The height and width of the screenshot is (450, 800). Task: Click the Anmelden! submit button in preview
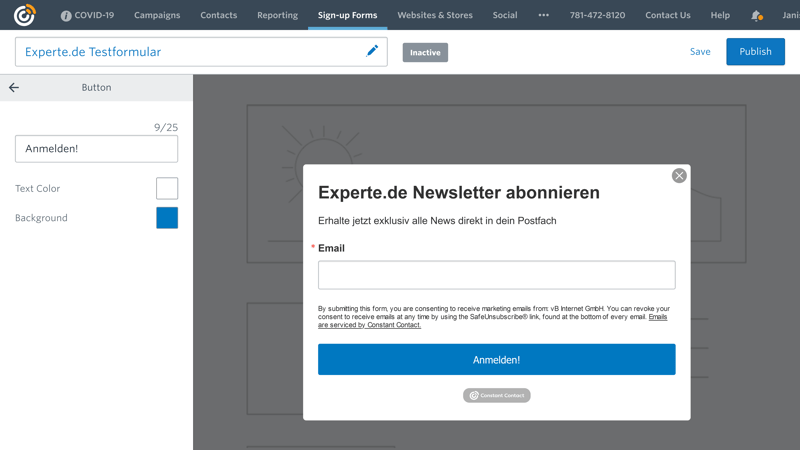click(x=496, y=360)
